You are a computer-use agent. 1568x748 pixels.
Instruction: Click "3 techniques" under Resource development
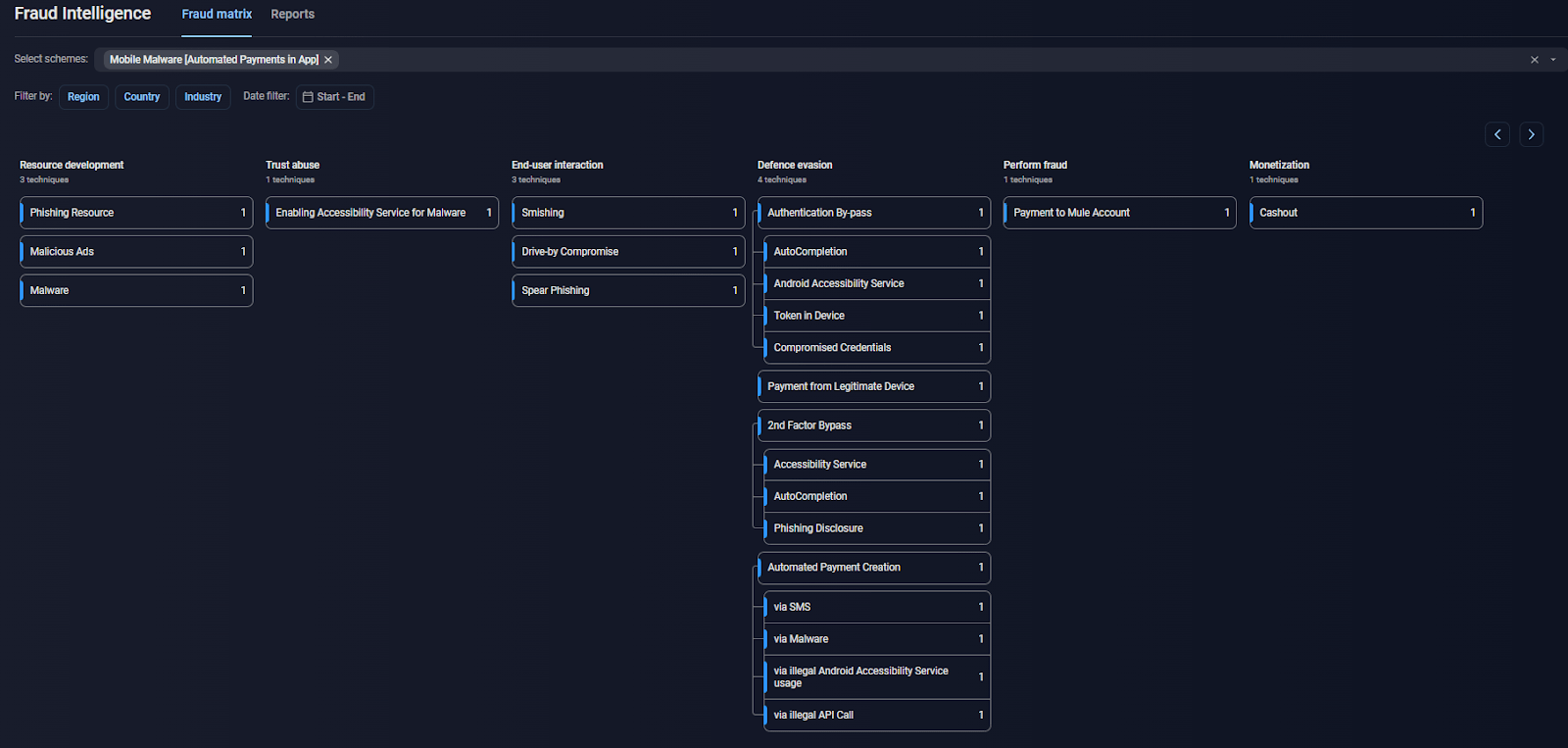(44, 179)
